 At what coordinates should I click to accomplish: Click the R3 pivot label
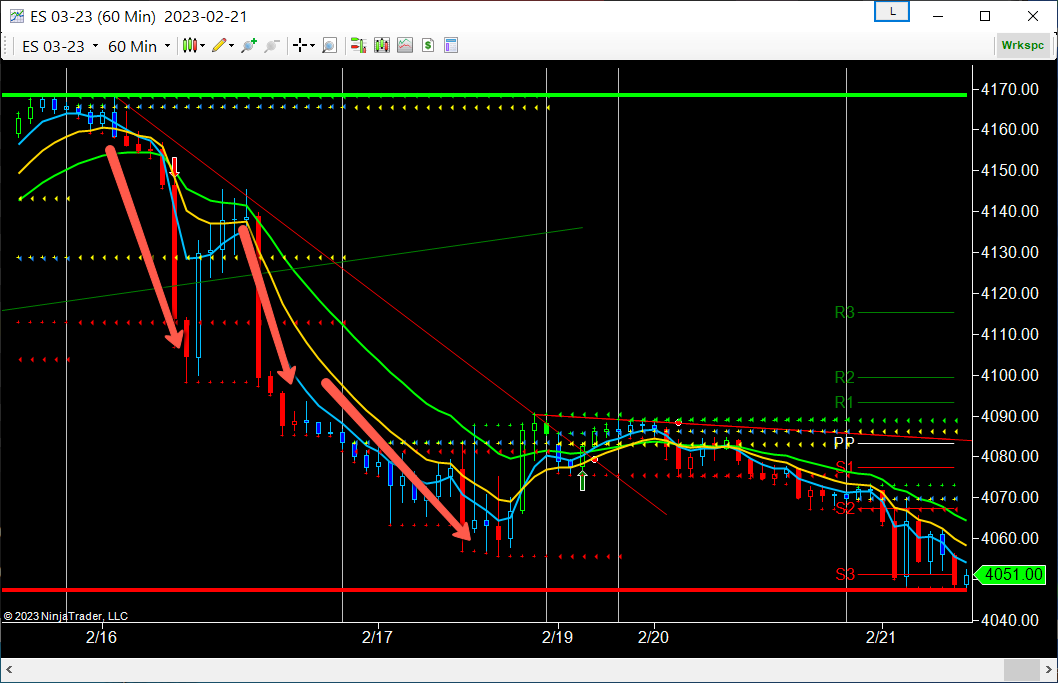844,312
